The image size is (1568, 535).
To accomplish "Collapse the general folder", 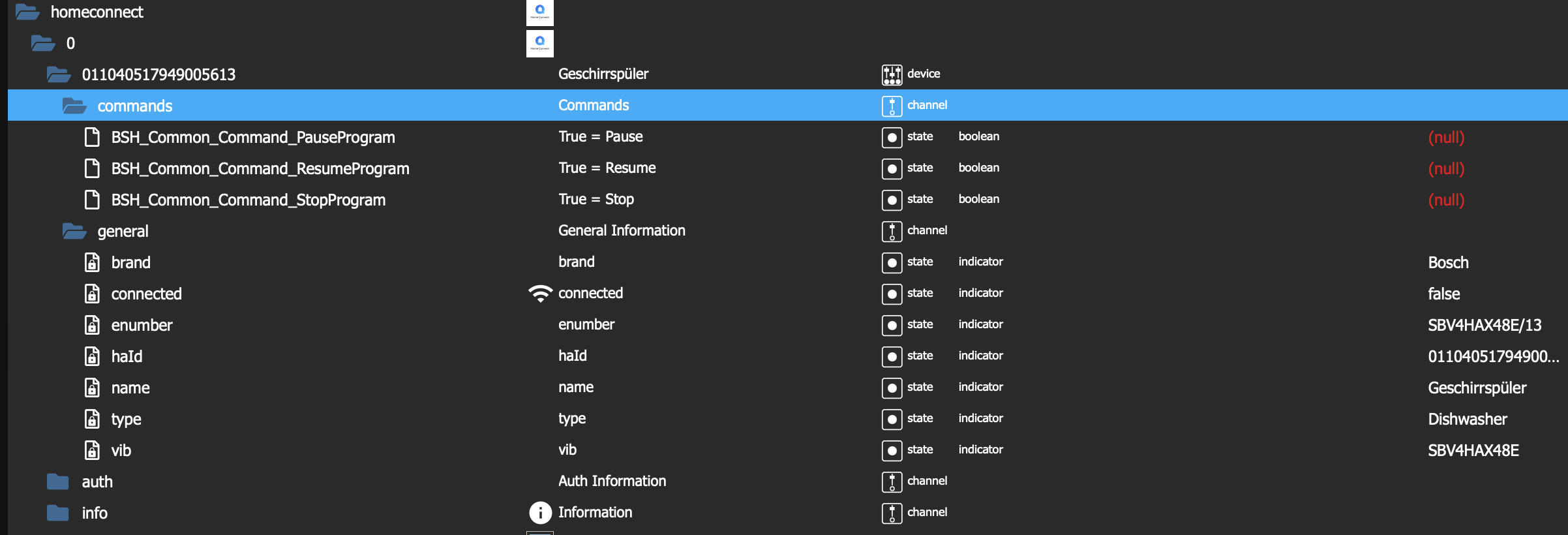I will [74, 231].
